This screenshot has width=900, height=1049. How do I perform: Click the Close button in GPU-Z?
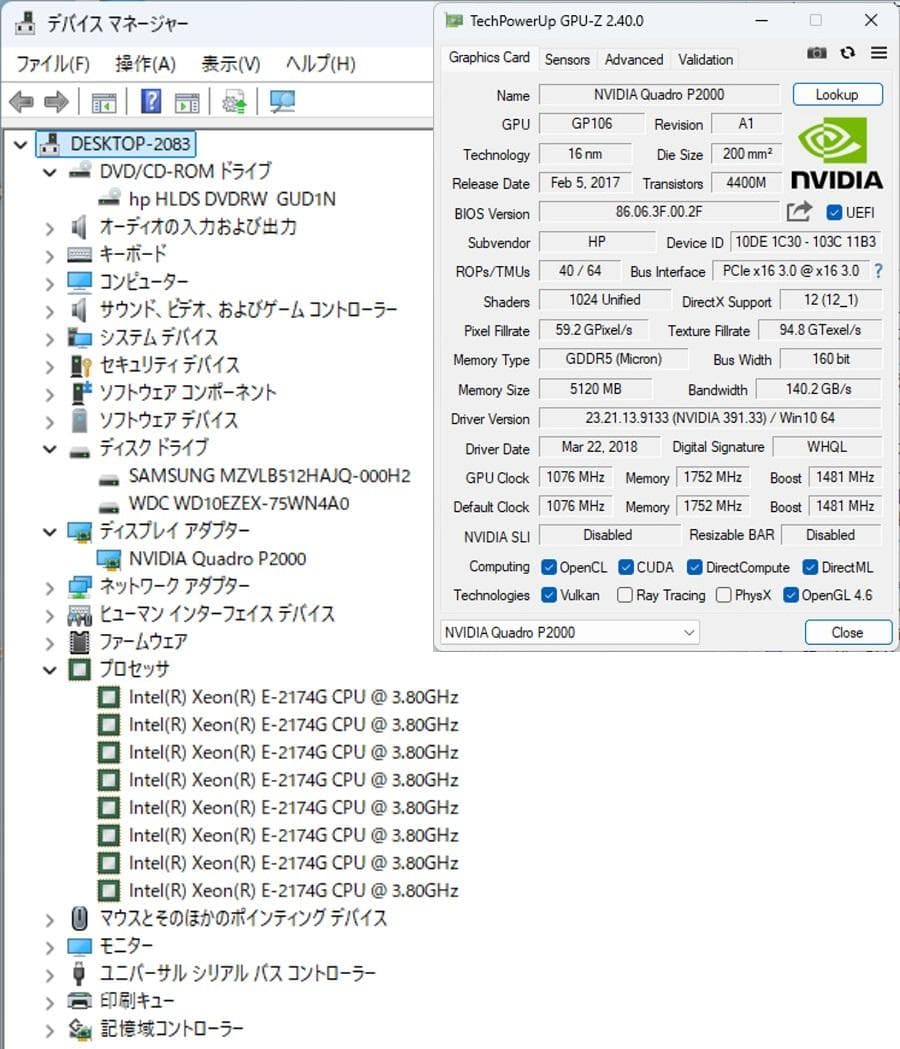(x=847, y=632)
